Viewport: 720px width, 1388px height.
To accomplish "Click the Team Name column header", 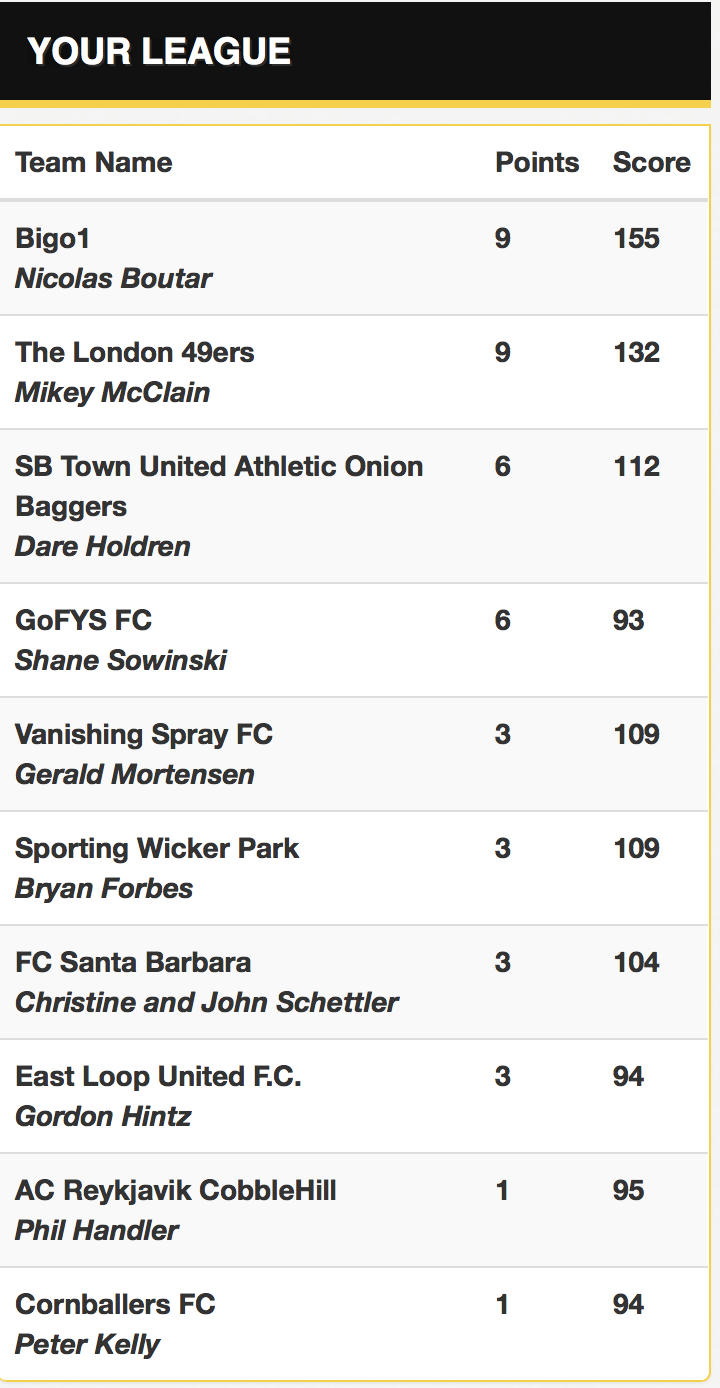I will 94,163.
